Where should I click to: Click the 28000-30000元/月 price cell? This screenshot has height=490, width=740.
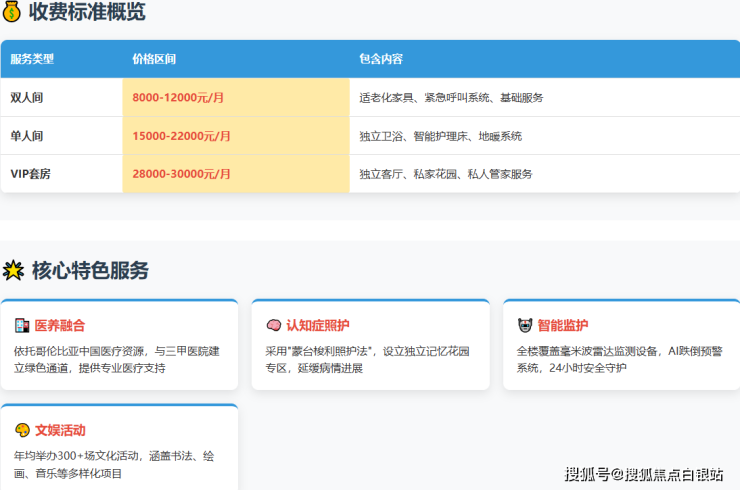click(181, 174)
